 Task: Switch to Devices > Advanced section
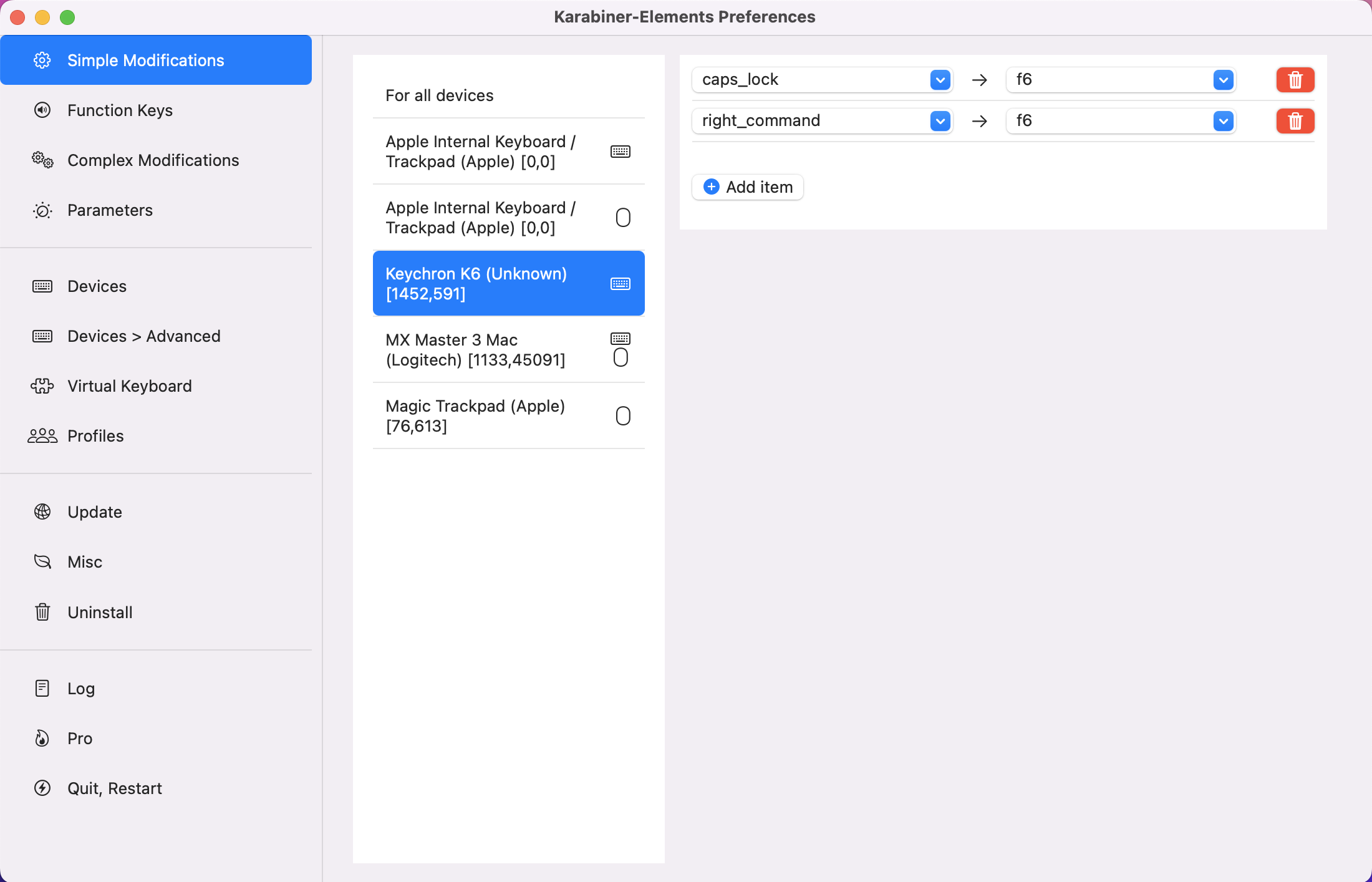(143, 336)
